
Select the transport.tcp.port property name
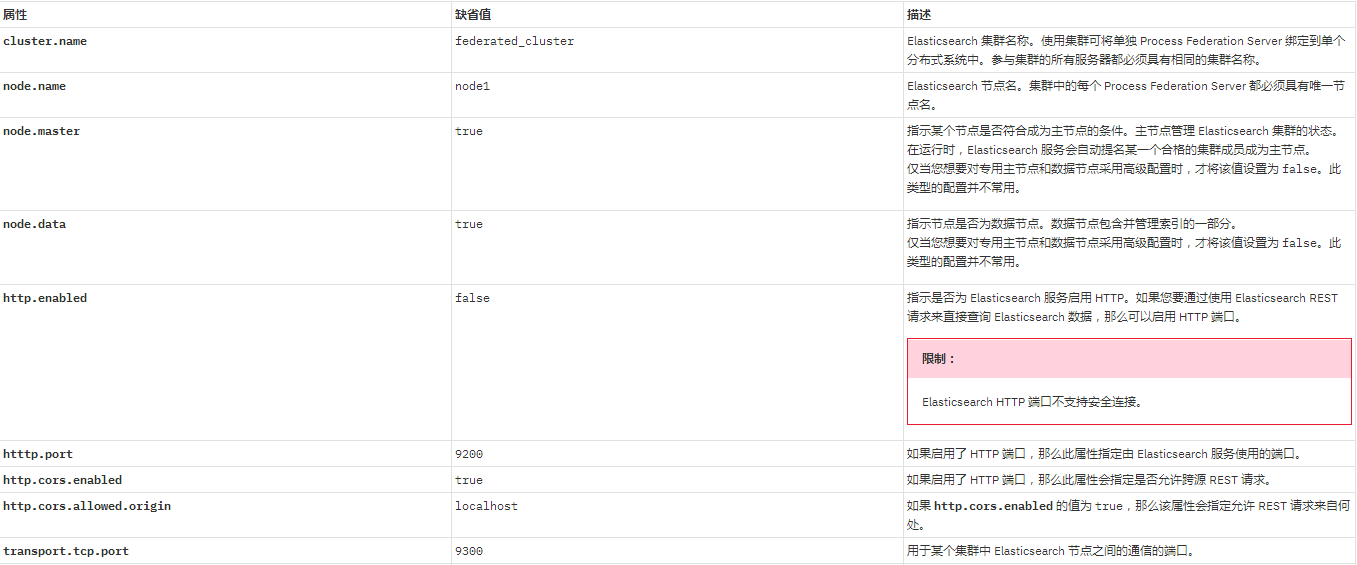66,551
